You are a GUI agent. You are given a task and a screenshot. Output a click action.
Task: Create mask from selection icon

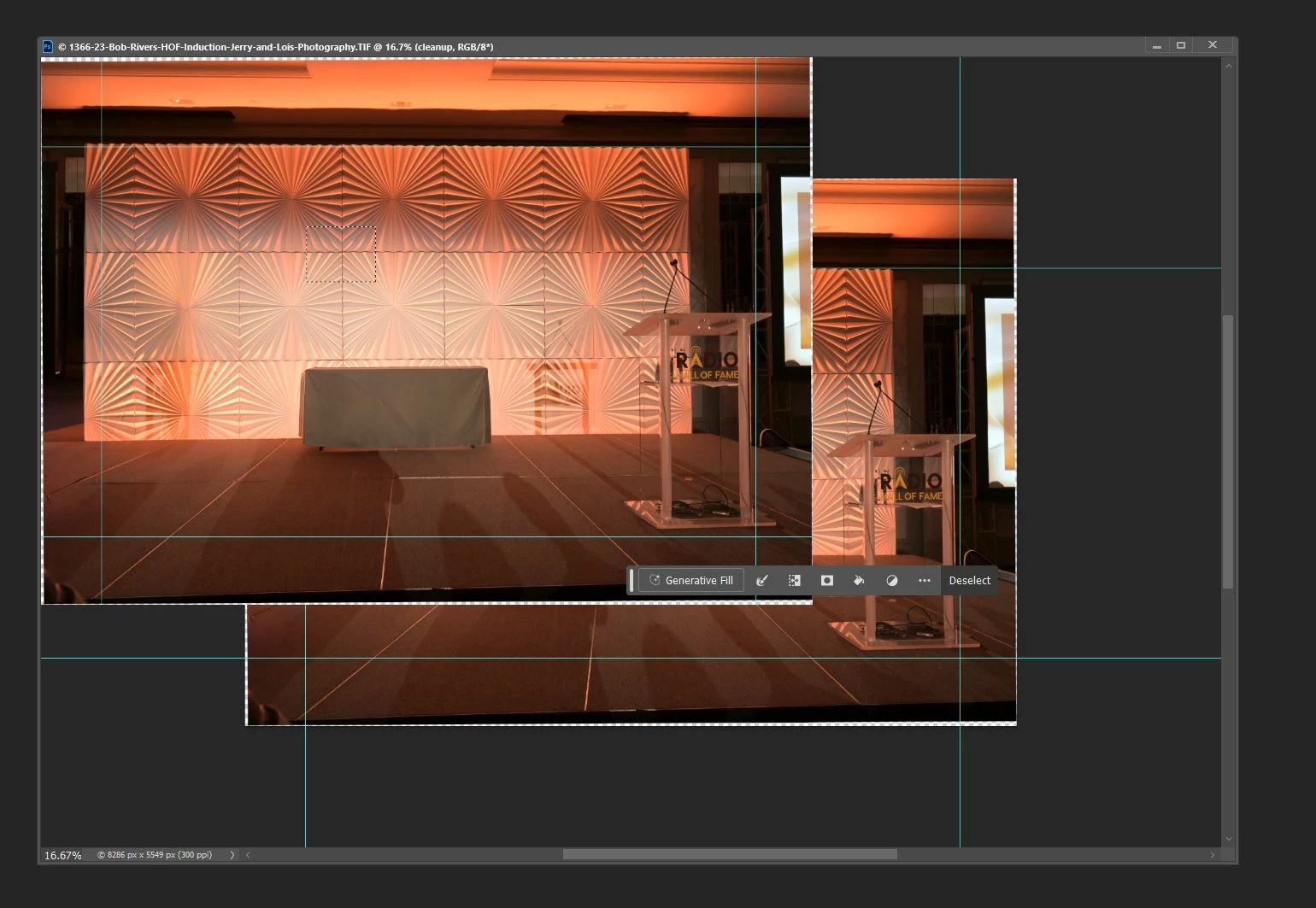pos(827,580)
